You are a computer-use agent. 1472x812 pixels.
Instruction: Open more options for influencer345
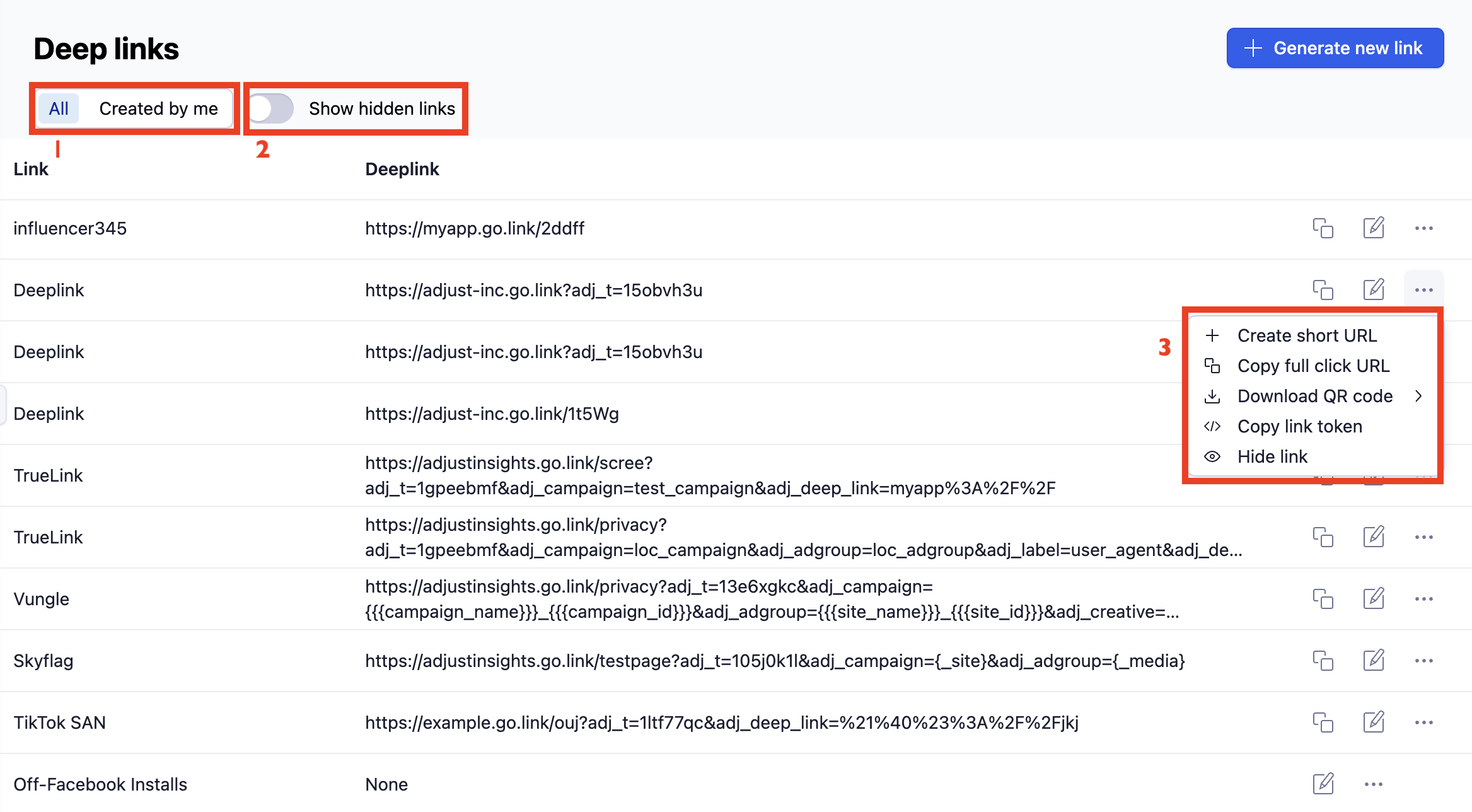pos(1423,228)
